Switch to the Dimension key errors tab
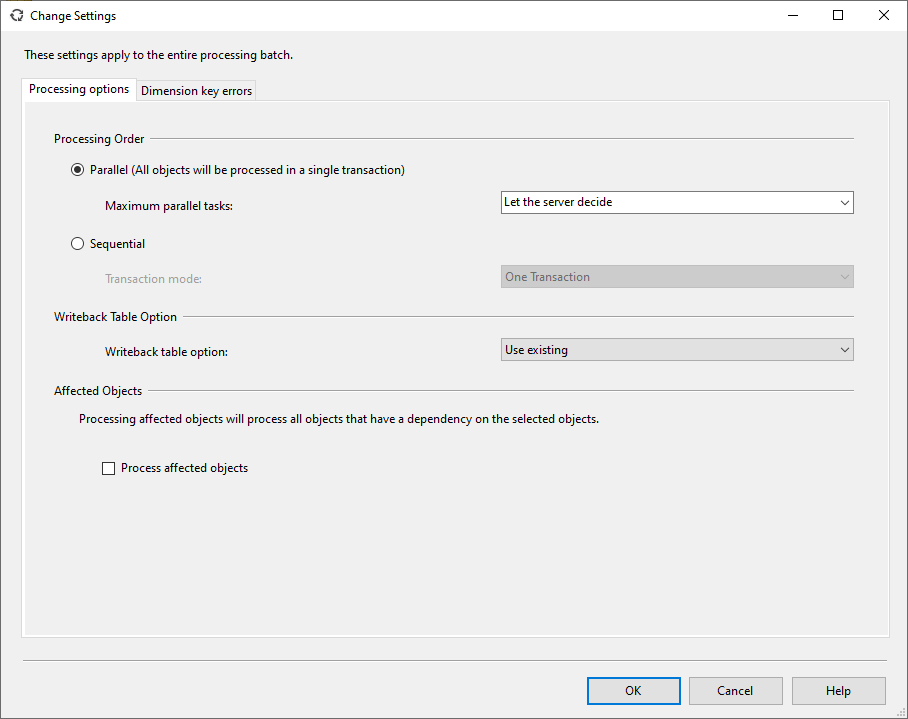Image resolution: width=908 pixels, height=719 pixels. [x=197, y=91]
